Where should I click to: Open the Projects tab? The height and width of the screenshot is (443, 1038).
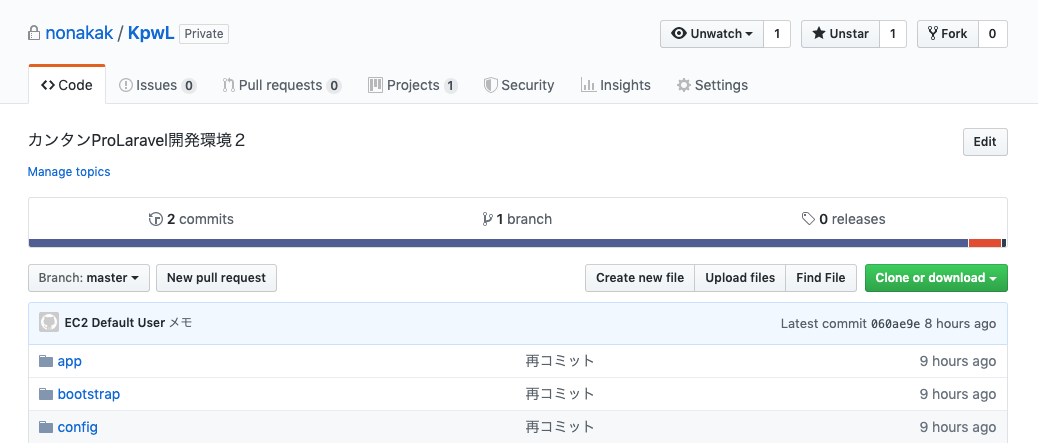pos(412,85)
